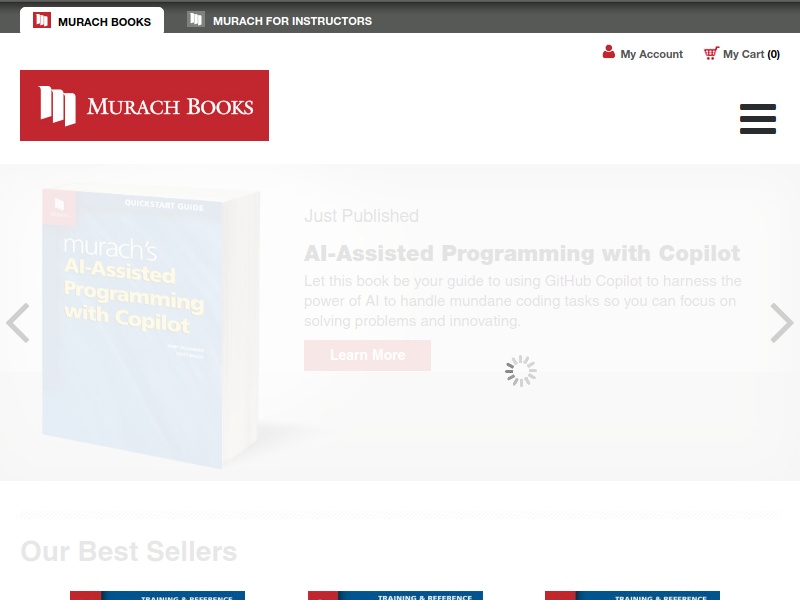This screenshot has width=800, height=600.
Task: Open My Cart (0) link
Action: tap(751, 54)
